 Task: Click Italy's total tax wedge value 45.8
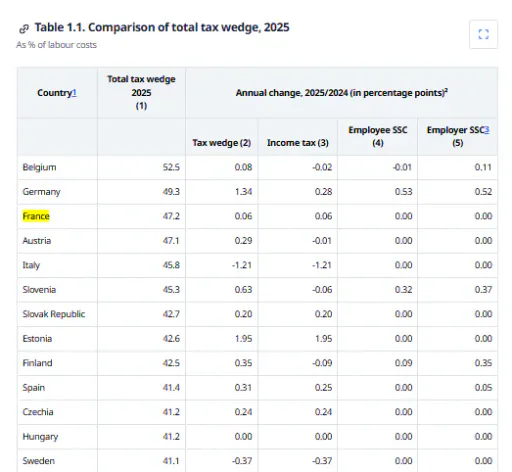coord(171,265)
